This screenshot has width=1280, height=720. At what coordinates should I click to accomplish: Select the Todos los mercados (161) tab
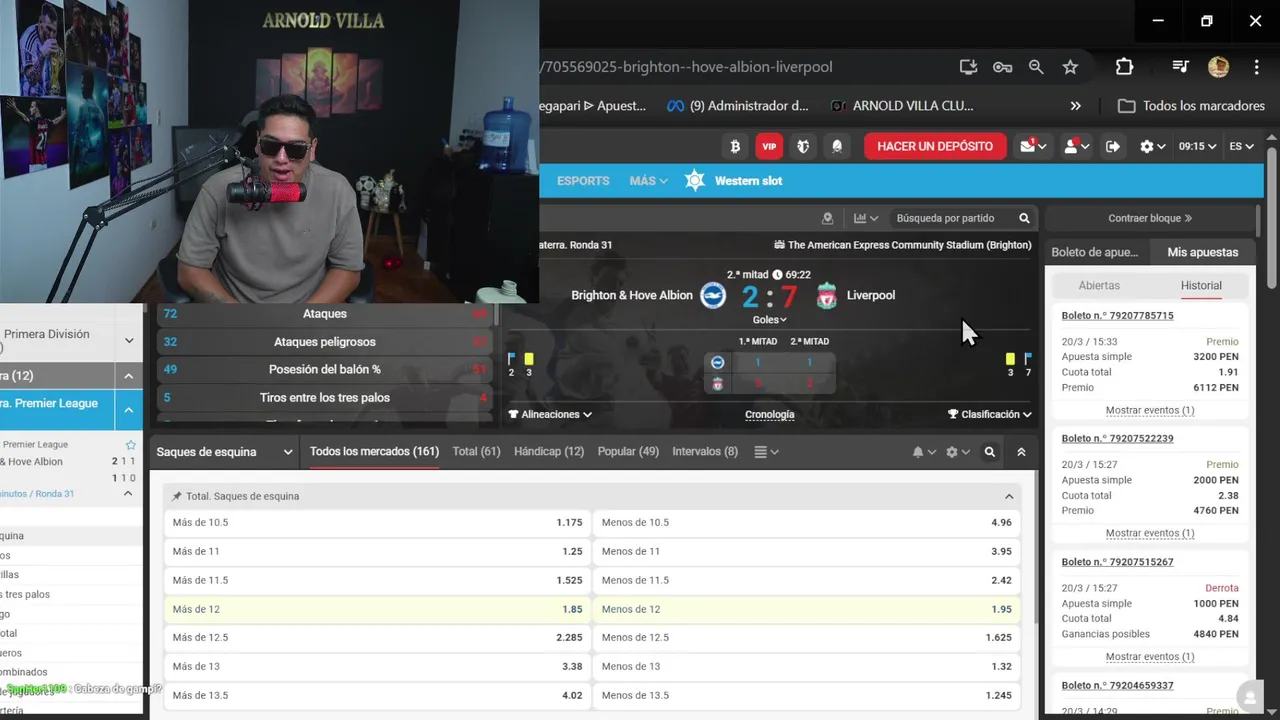(x=374, y=452)
